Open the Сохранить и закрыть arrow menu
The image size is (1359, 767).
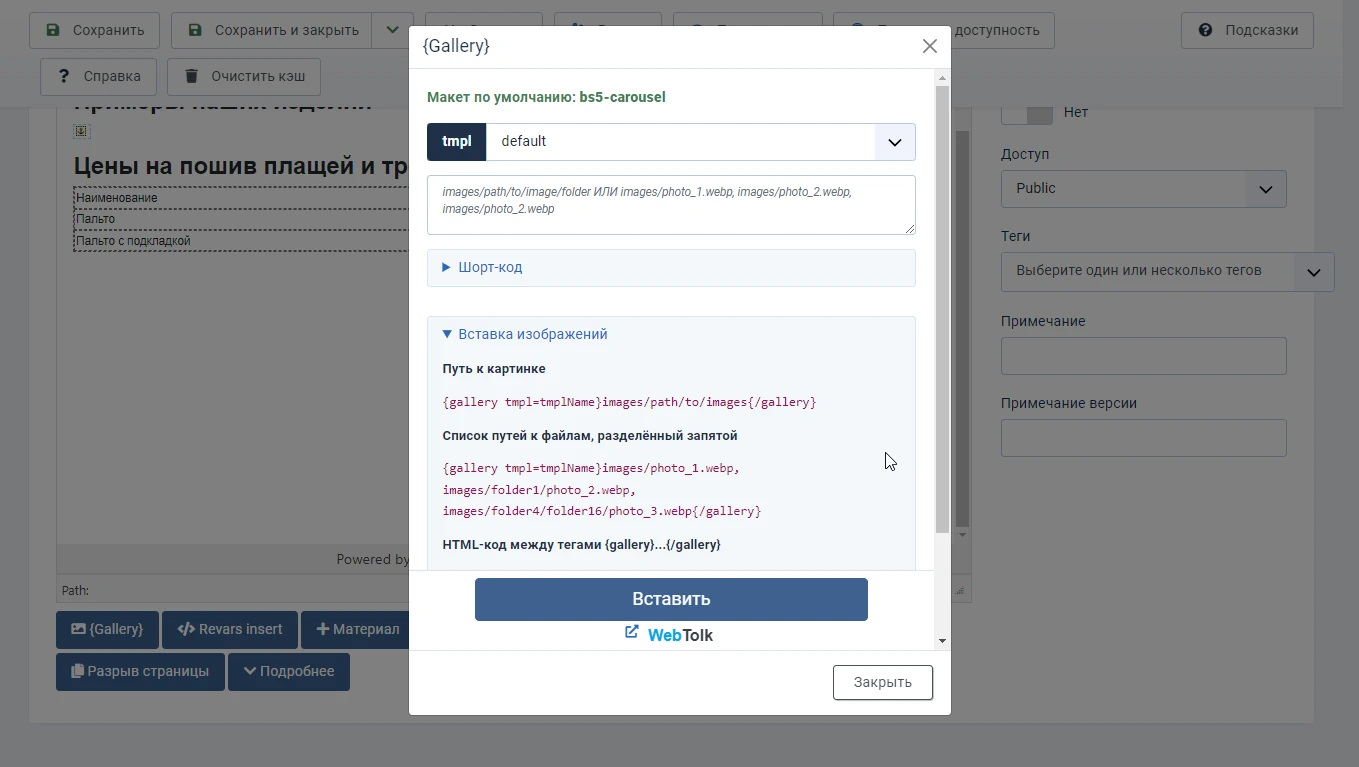point(392,30)
